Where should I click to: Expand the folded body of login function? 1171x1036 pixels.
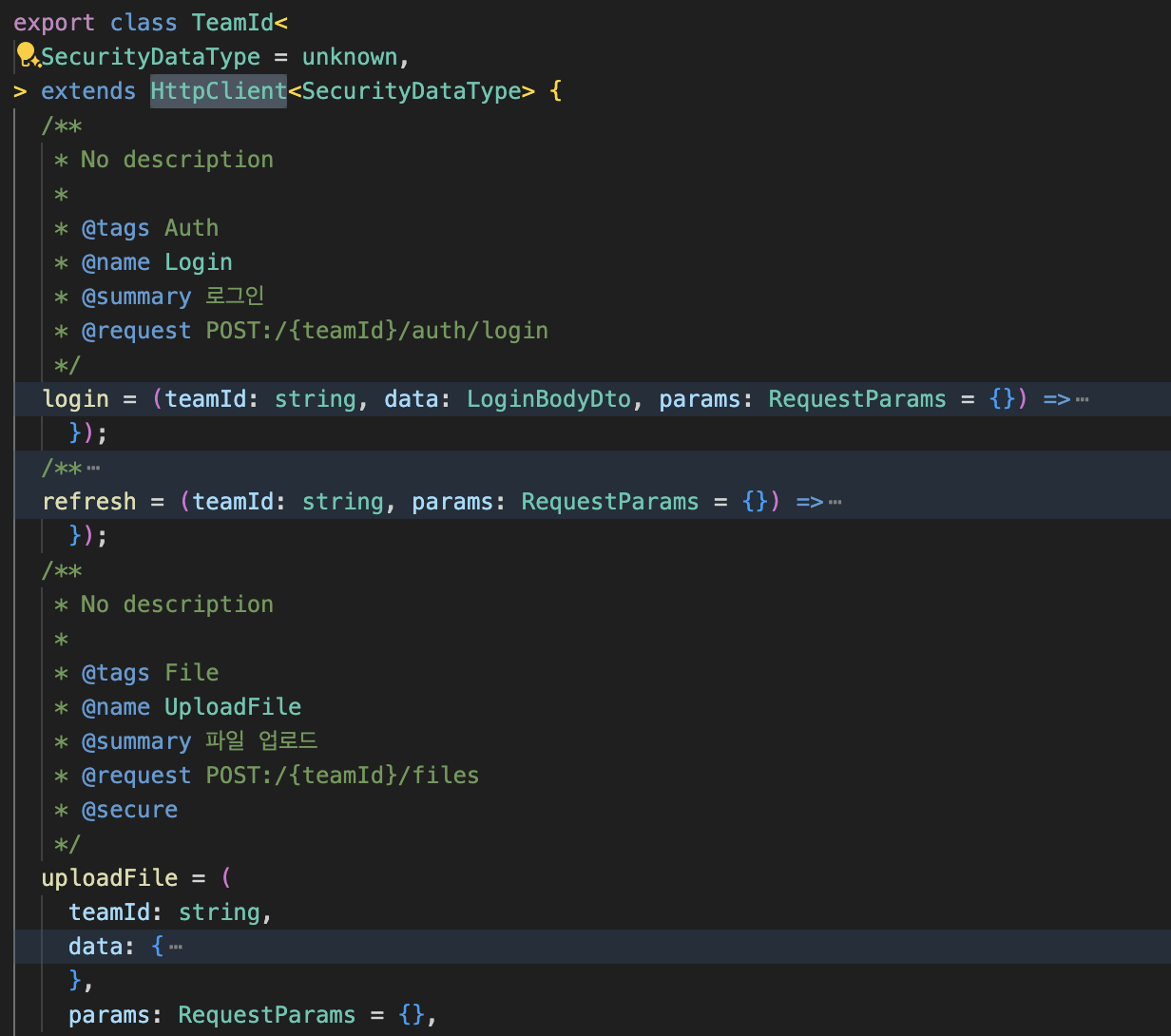click(x=1082, y=400)
